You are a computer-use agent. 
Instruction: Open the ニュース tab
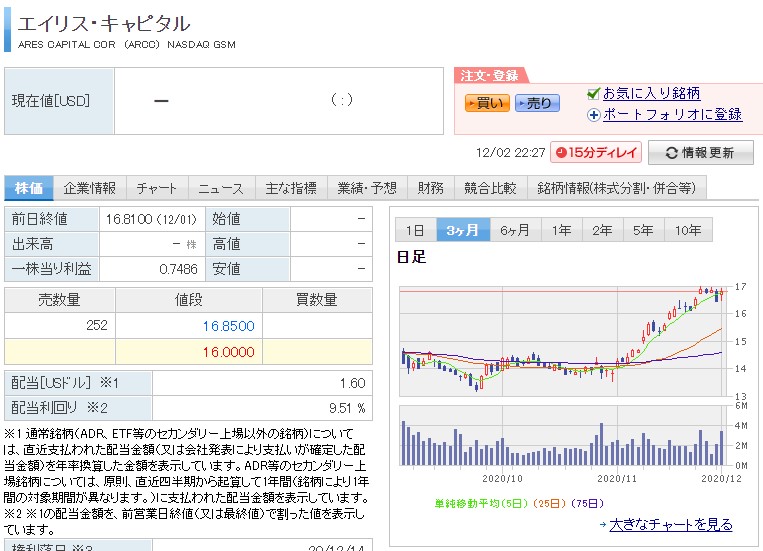221,188
